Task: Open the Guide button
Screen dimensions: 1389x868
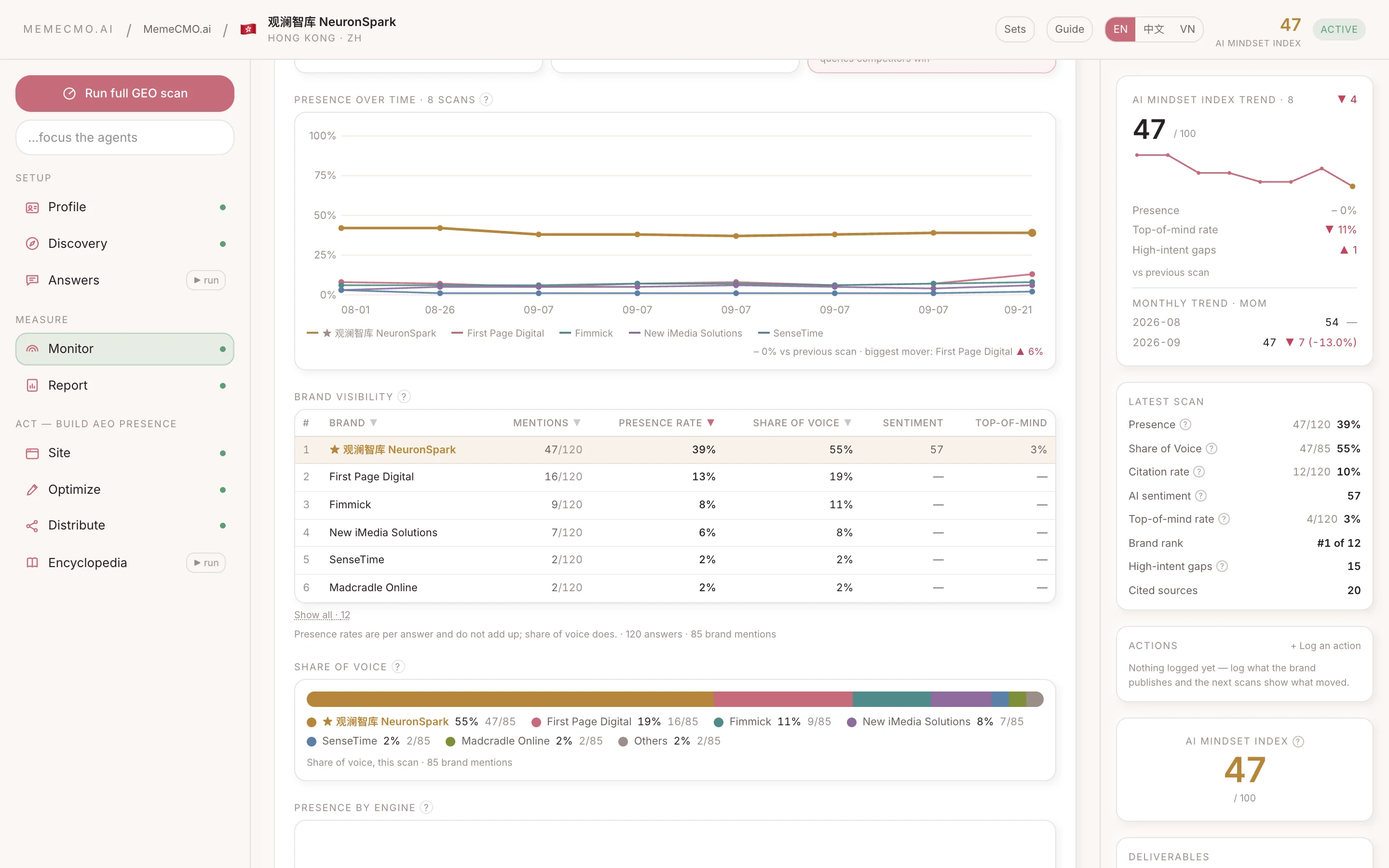Action: [1069, 29]
